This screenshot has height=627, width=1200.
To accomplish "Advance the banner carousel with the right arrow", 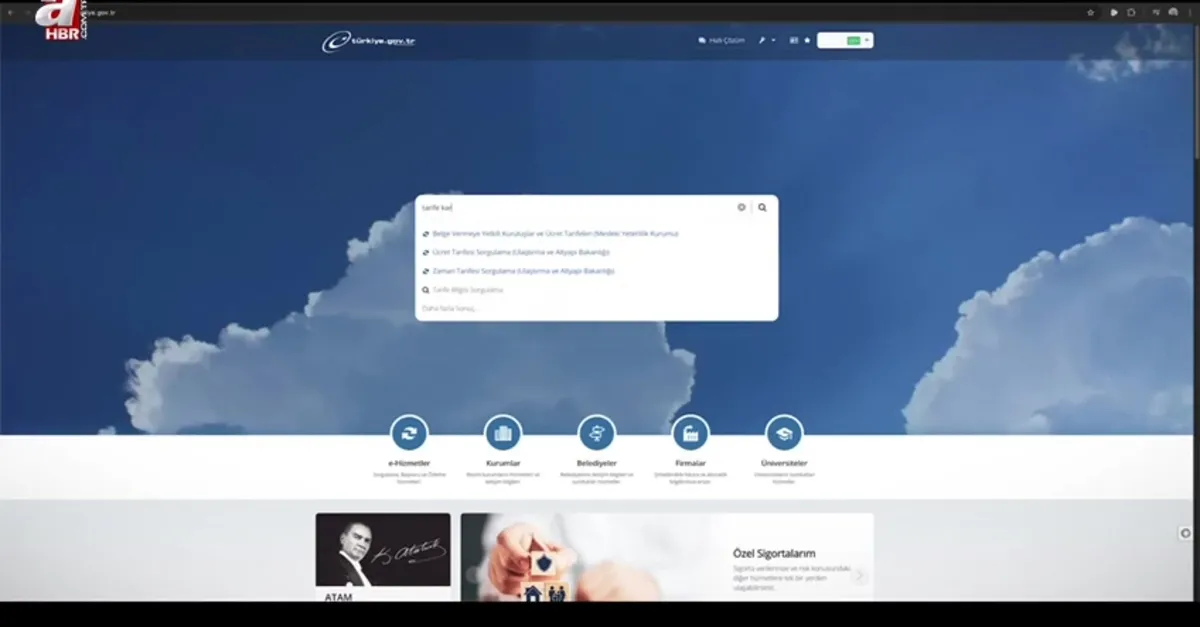I will coord(859,575).
